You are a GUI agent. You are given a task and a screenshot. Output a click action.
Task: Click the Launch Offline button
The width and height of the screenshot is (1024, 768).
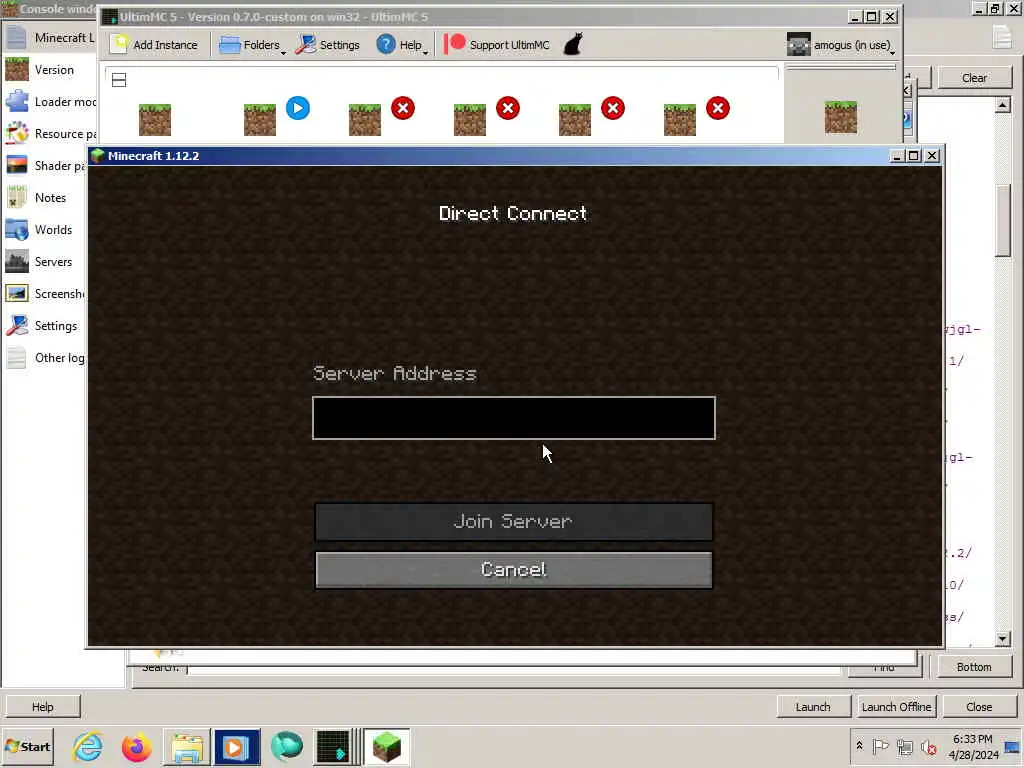897,707
